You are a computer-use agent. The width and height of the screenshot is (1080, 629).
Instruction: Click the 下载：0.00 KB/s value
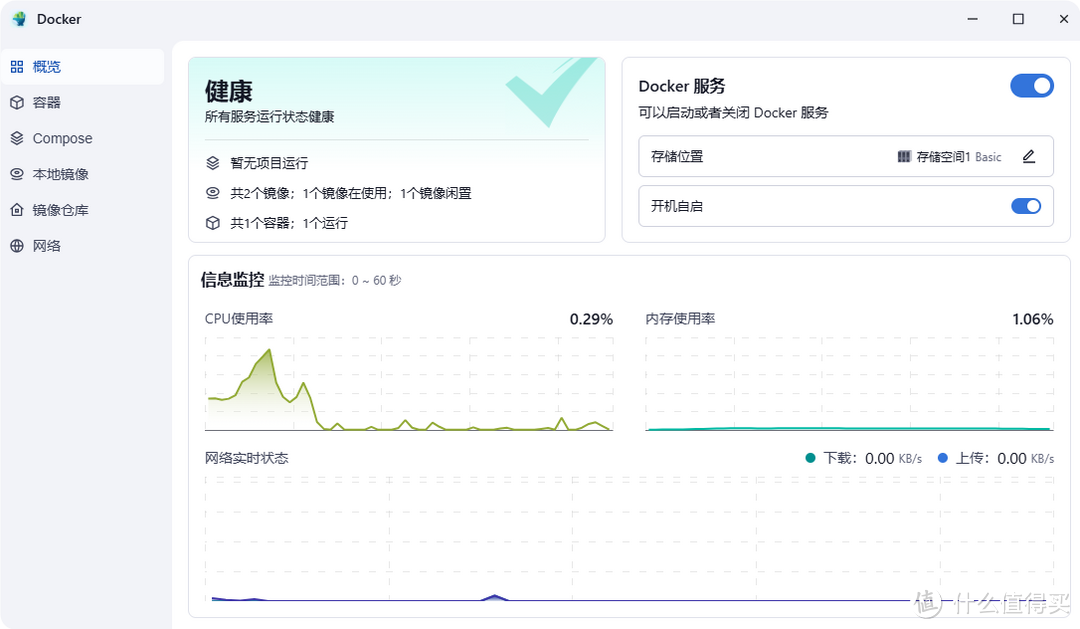click(x=872, y=458)
